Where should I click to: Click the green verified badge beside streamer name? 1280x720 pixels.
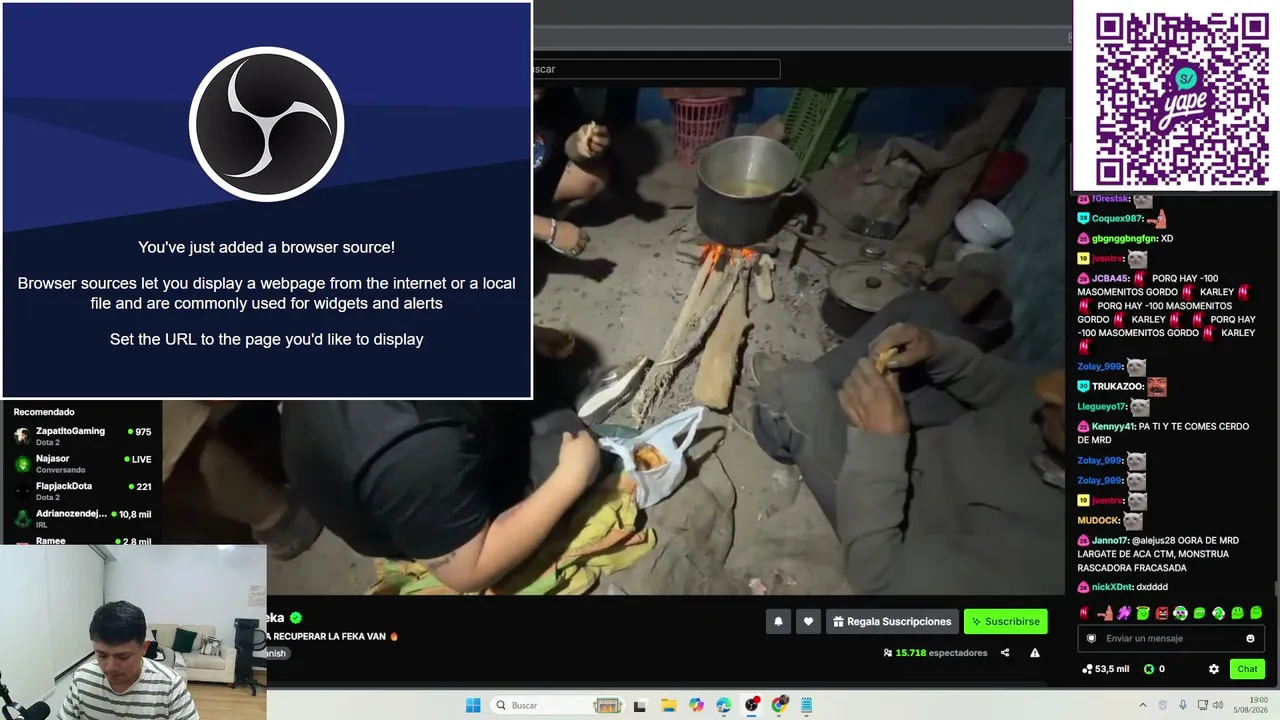point(296,618)
